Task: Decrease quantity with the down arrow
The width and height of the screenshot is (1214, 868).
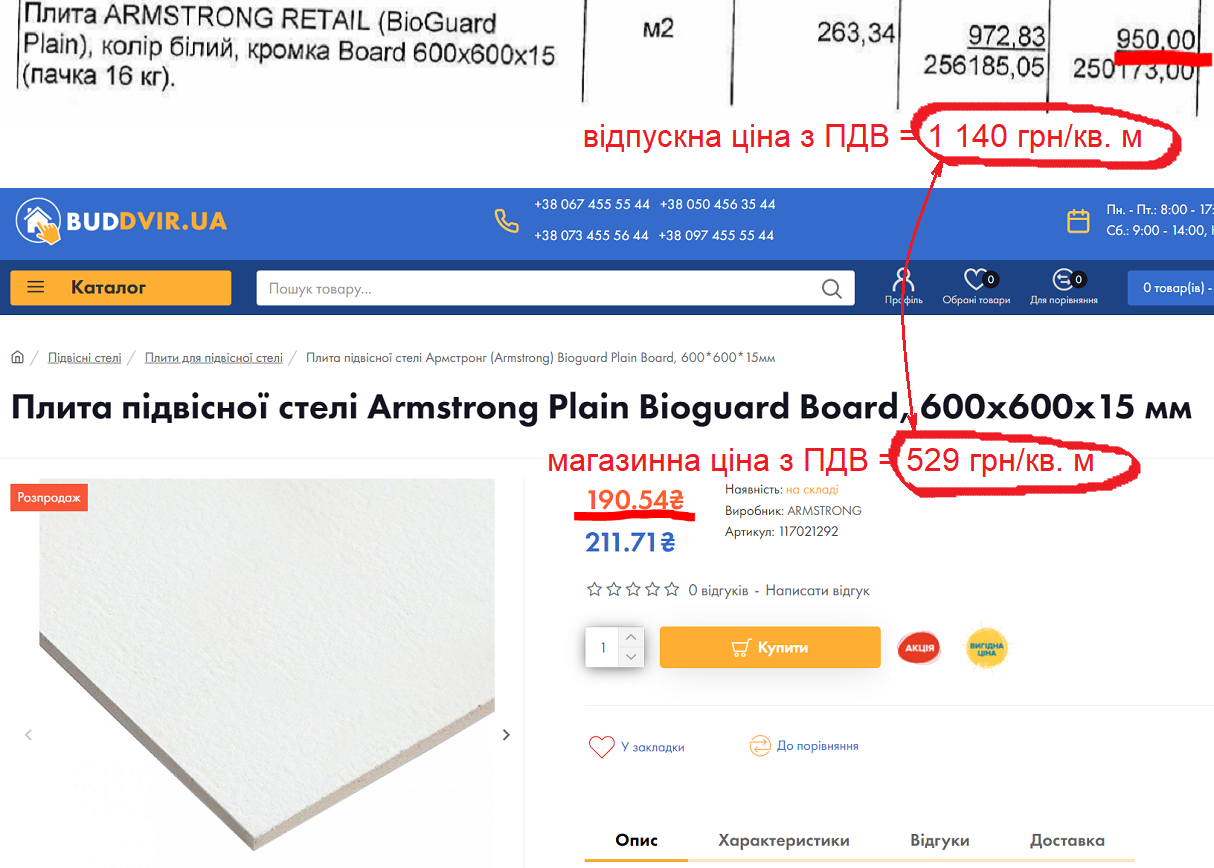Action: pyautogui.click(x=631, y=657)
